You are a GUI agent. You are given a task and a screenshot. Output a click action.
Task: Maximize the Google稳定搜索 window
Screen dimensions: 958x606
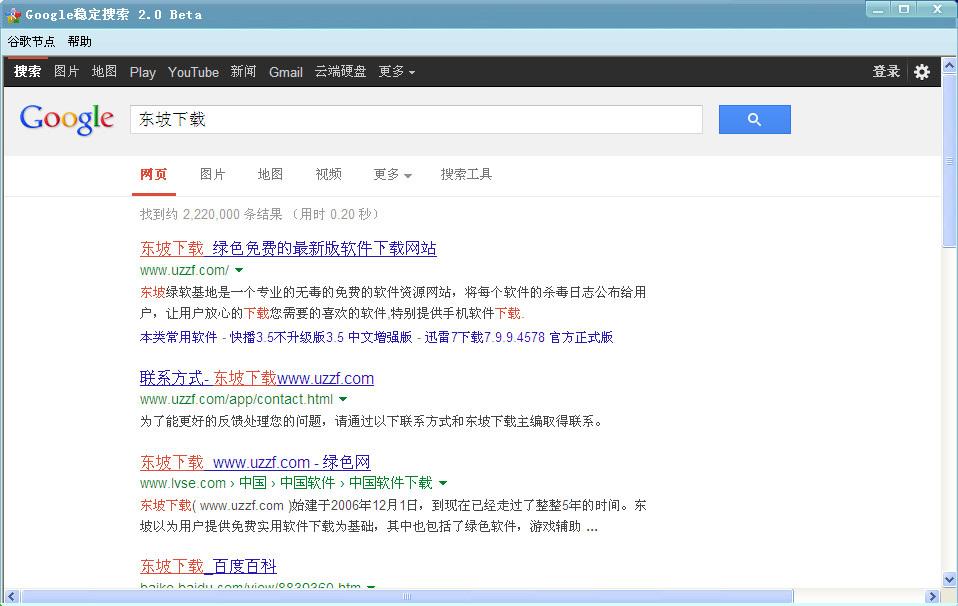click(904, 9)
